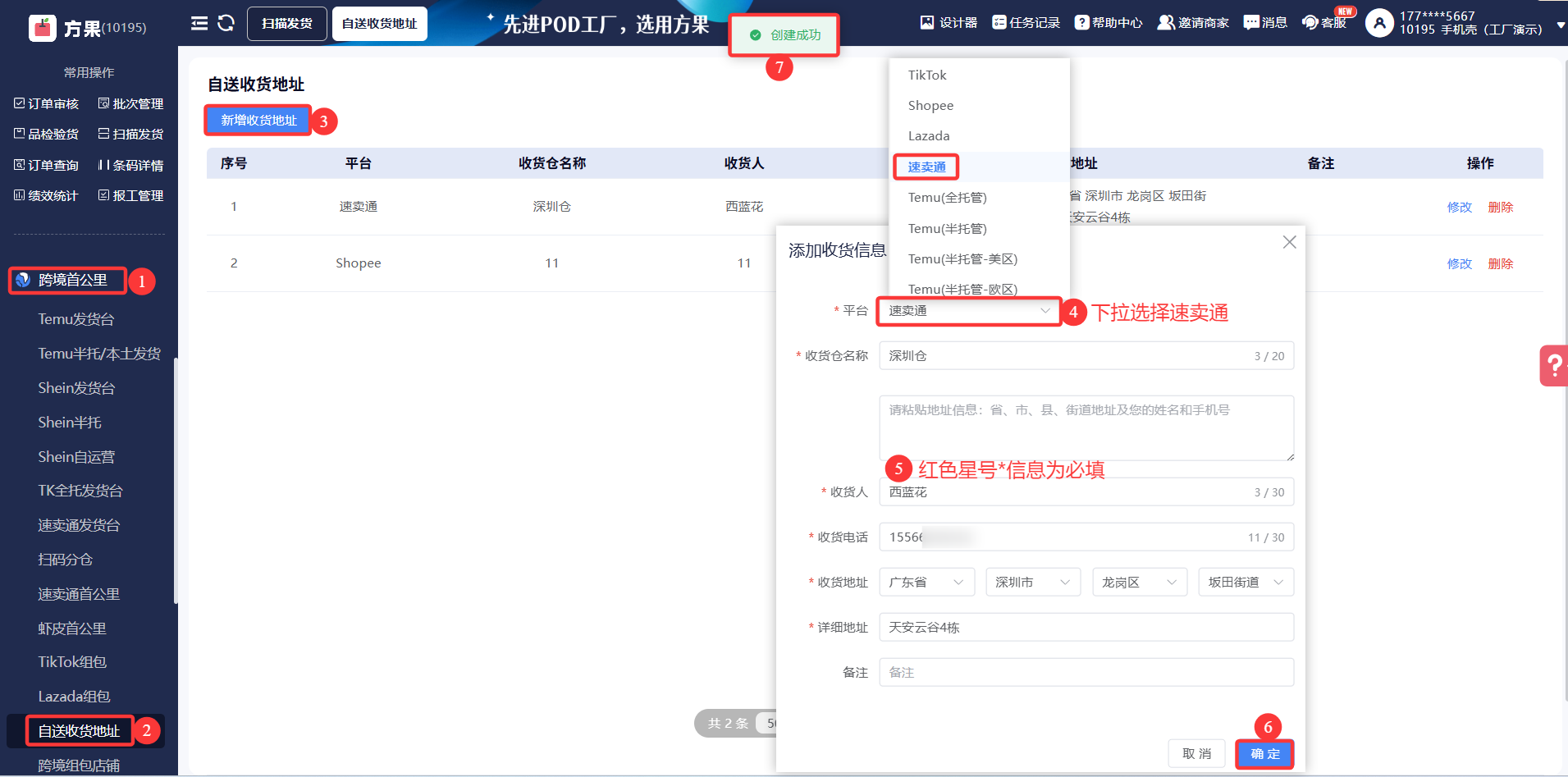
Task: Open the 龙岗区 district dropdown
Action: [x=1140, y=583]
